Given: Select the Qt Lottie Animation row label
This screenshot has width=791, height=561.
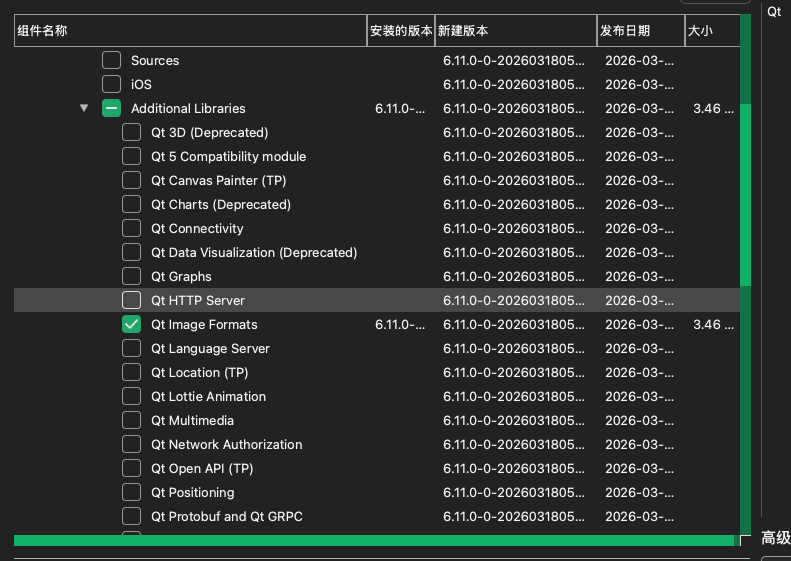Looking at the screenshot, I should 208,397.
